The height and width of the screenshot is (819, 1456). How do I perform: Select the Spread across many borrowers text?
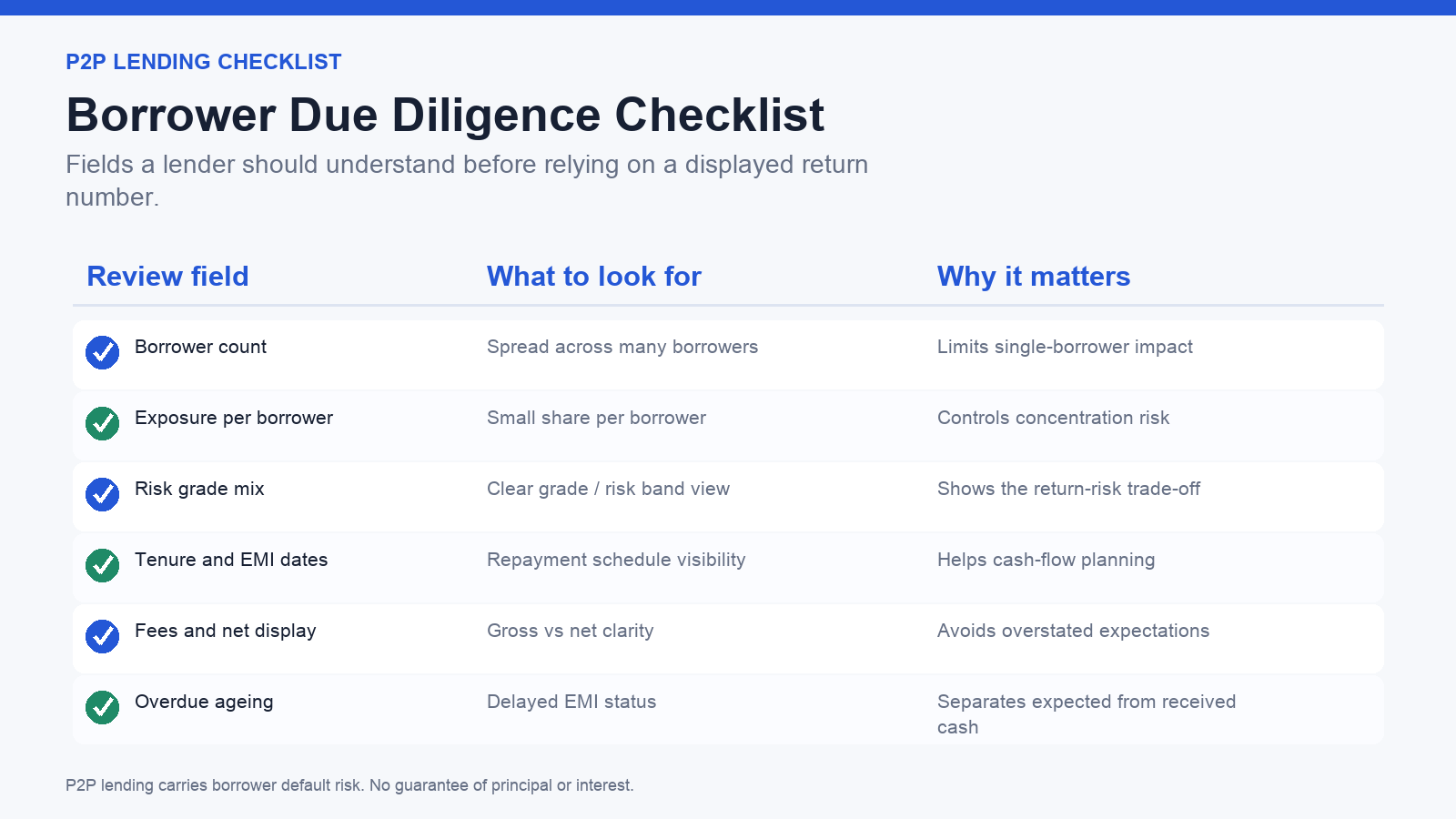[622, 347]
